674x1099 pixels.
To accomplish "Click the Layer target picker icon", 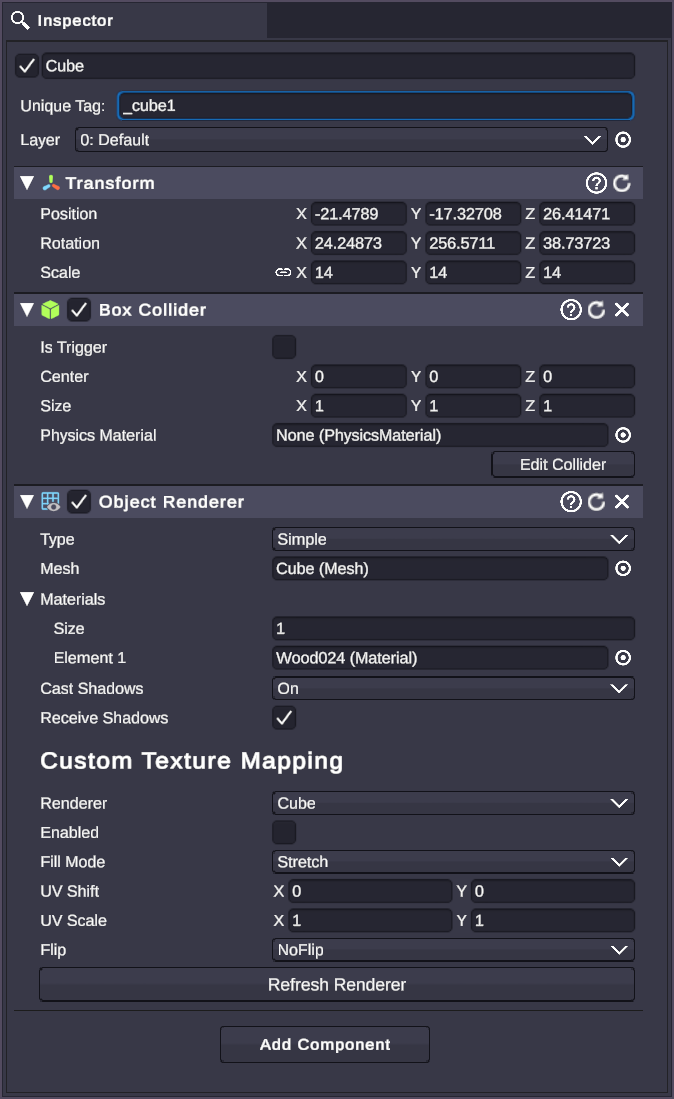I will (622, 140).
